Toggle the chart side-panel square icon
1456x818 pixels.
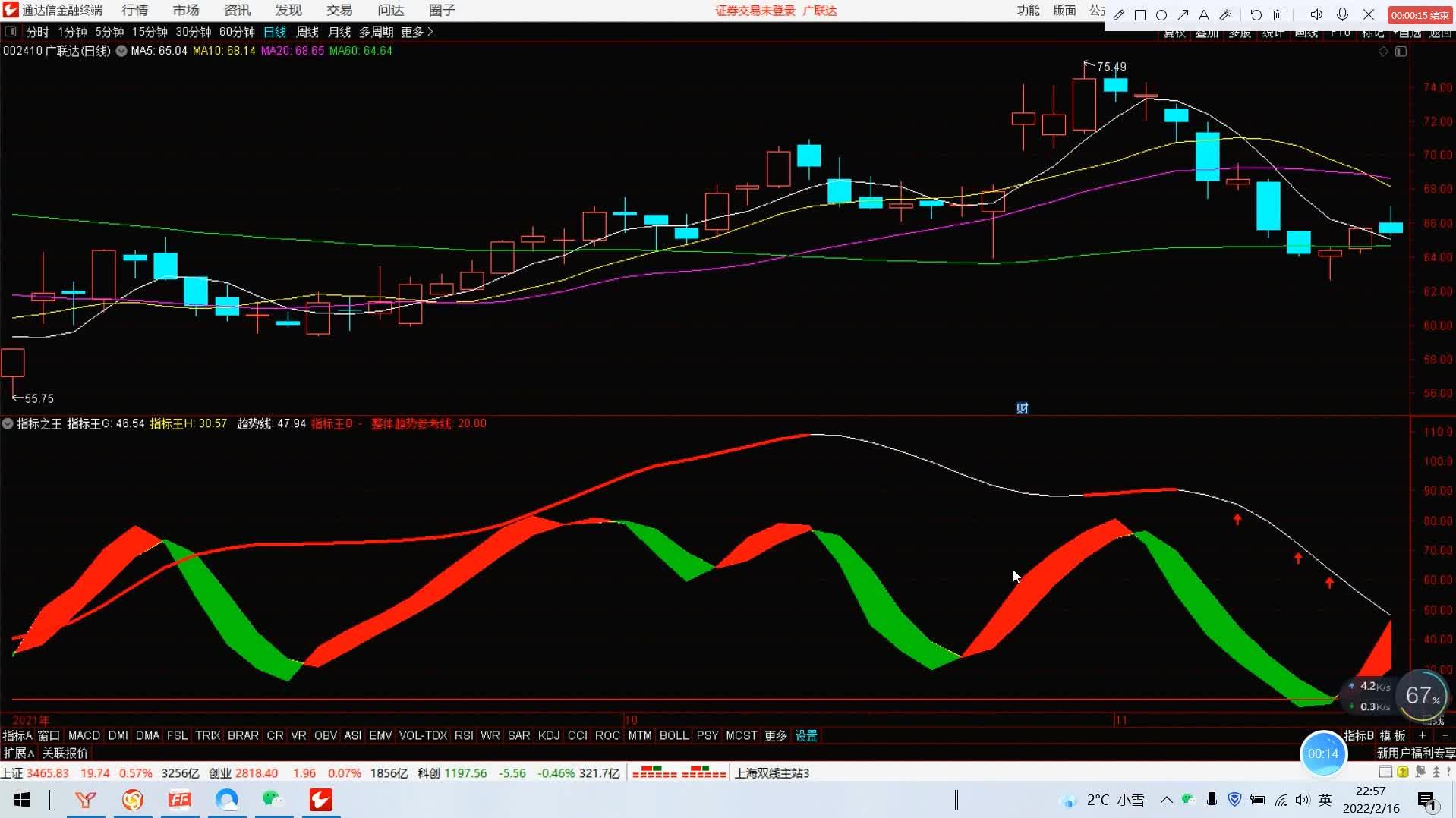(x=1401, y=52)
